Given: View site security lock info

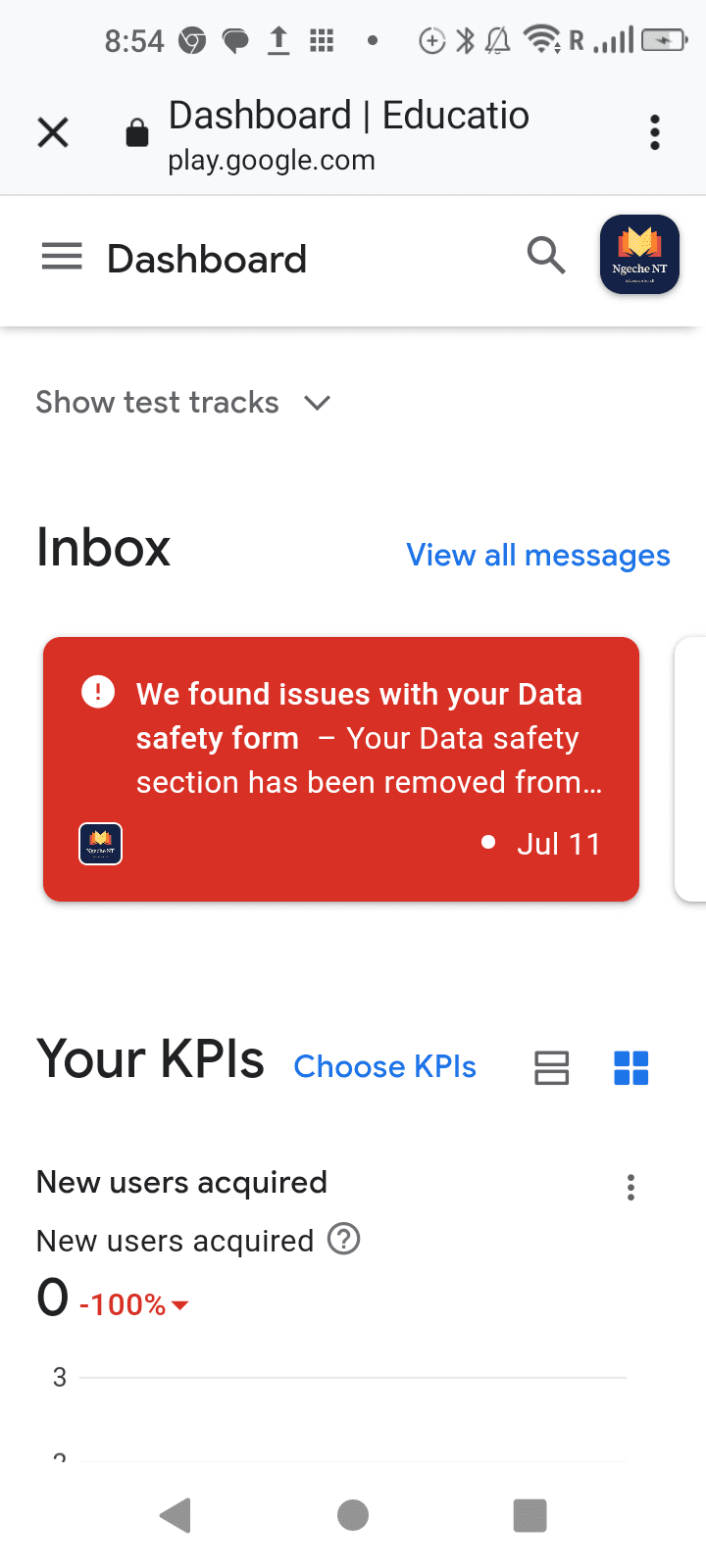Looking at the screenshot, I should (x=137, y=133).
